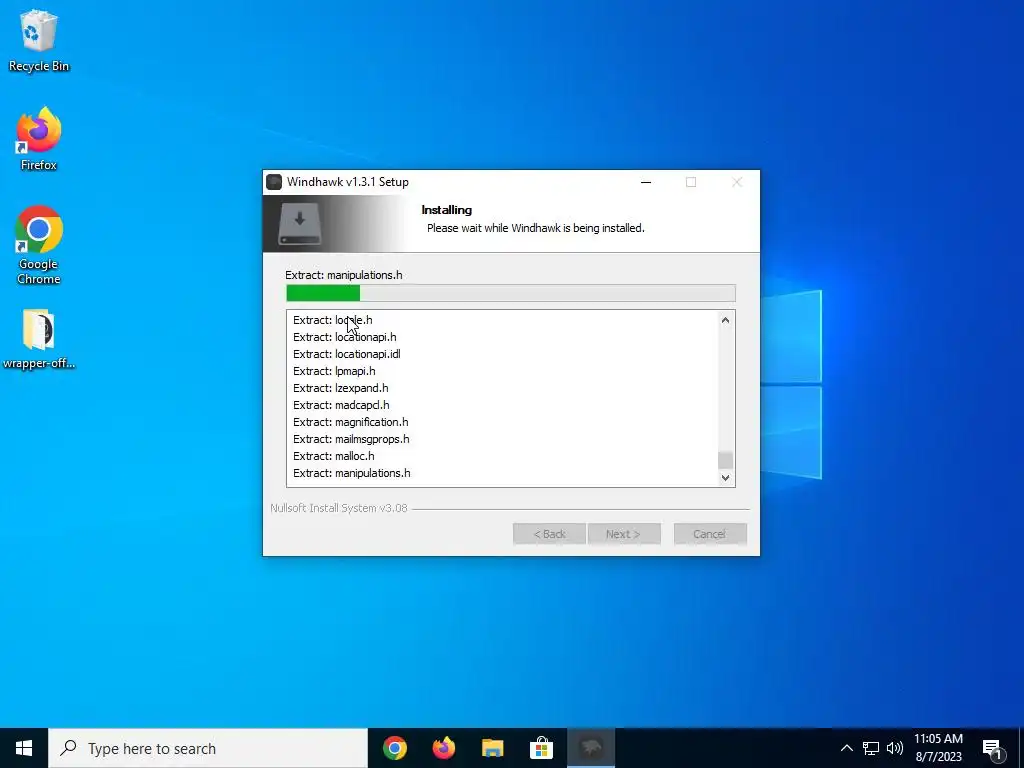
Task: Click the taskbar clock showing 11:05 AM
Action: click(x=938, y=748)
